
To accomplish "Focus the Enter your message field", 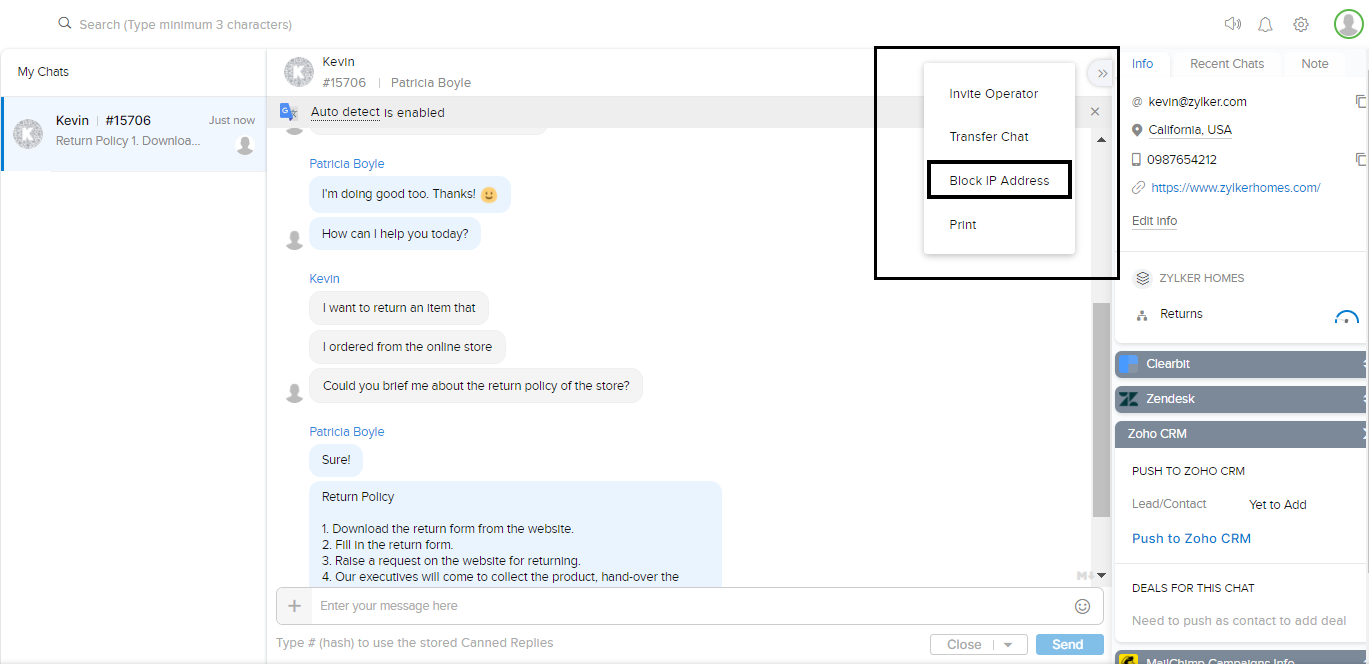I will click(x=690, y=606).
